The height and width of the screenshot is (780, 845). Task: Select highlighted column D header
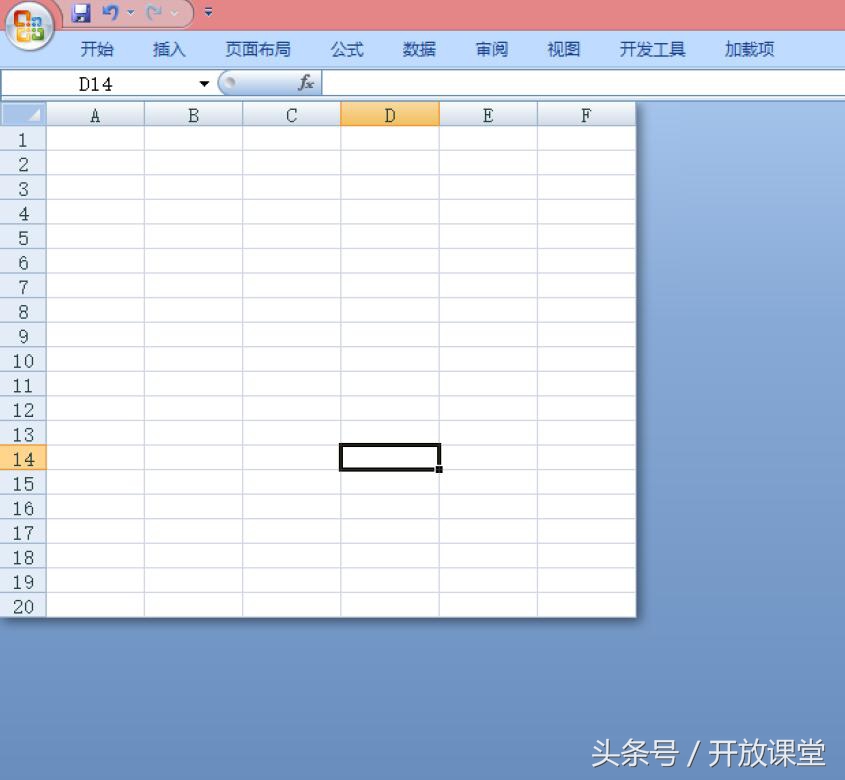click(390, 115)
